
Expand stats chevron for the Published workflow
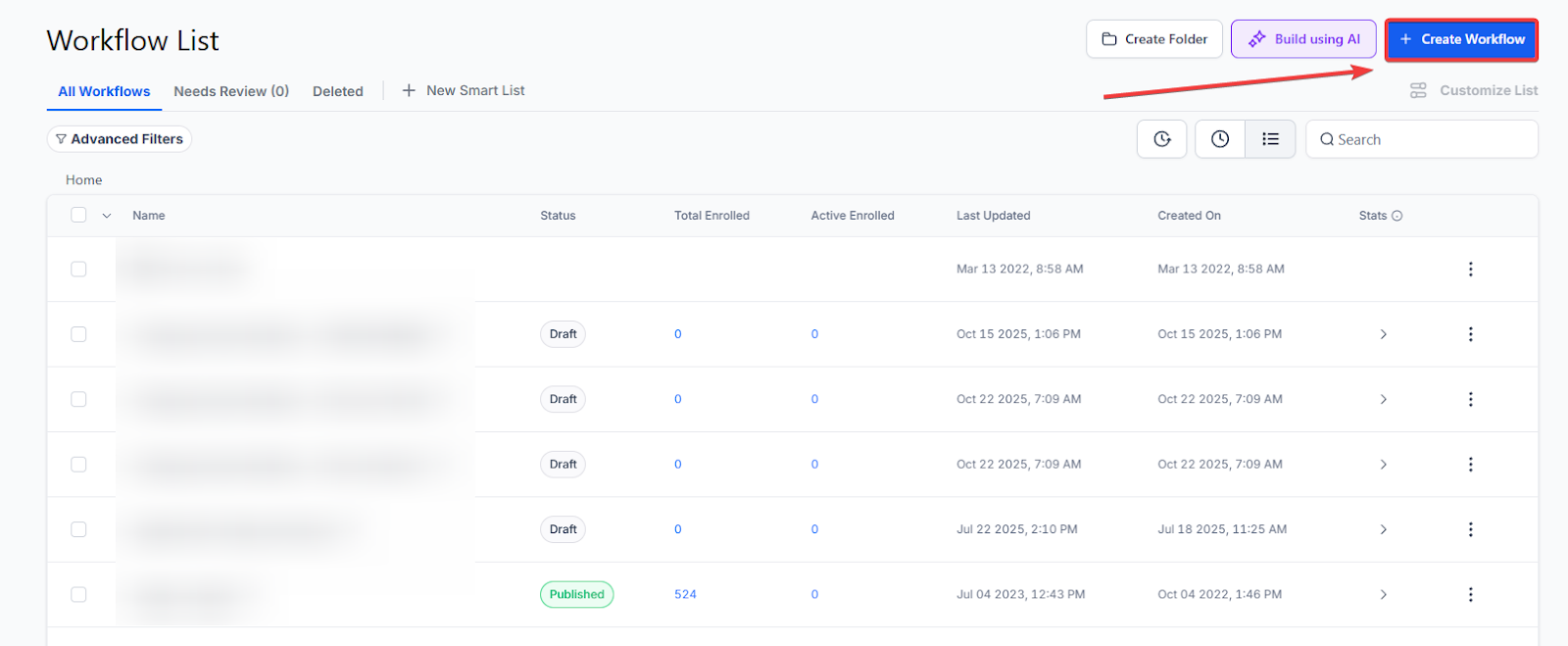[1383, 594]
